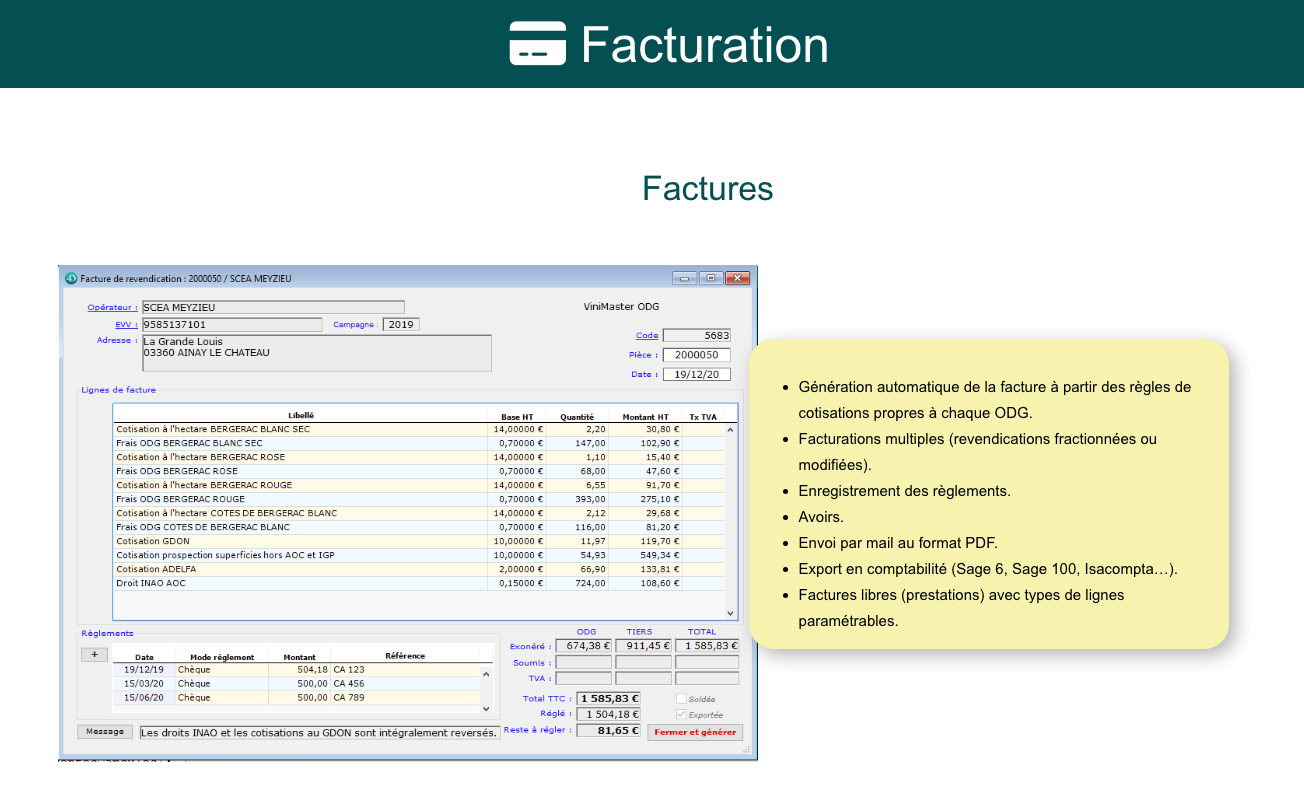Click the Exonéré ODG field showing 674,38 €

[583, 646]
